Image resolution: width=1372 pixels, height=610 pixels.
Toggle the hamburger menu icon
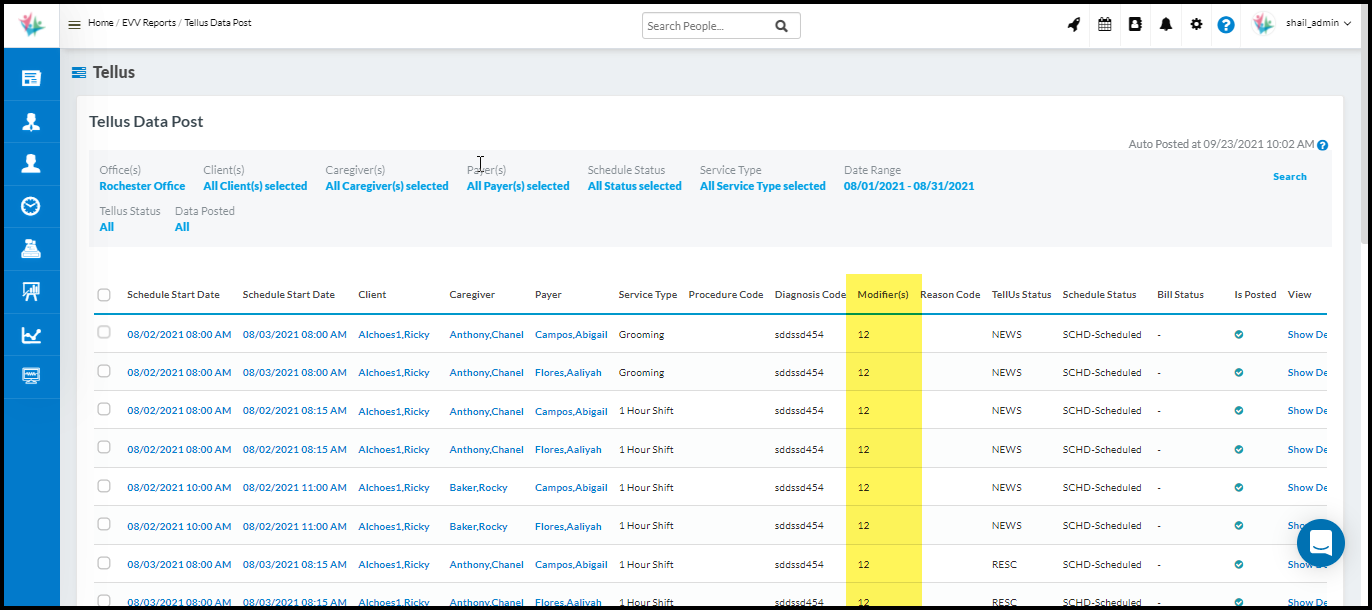(74, 24)
